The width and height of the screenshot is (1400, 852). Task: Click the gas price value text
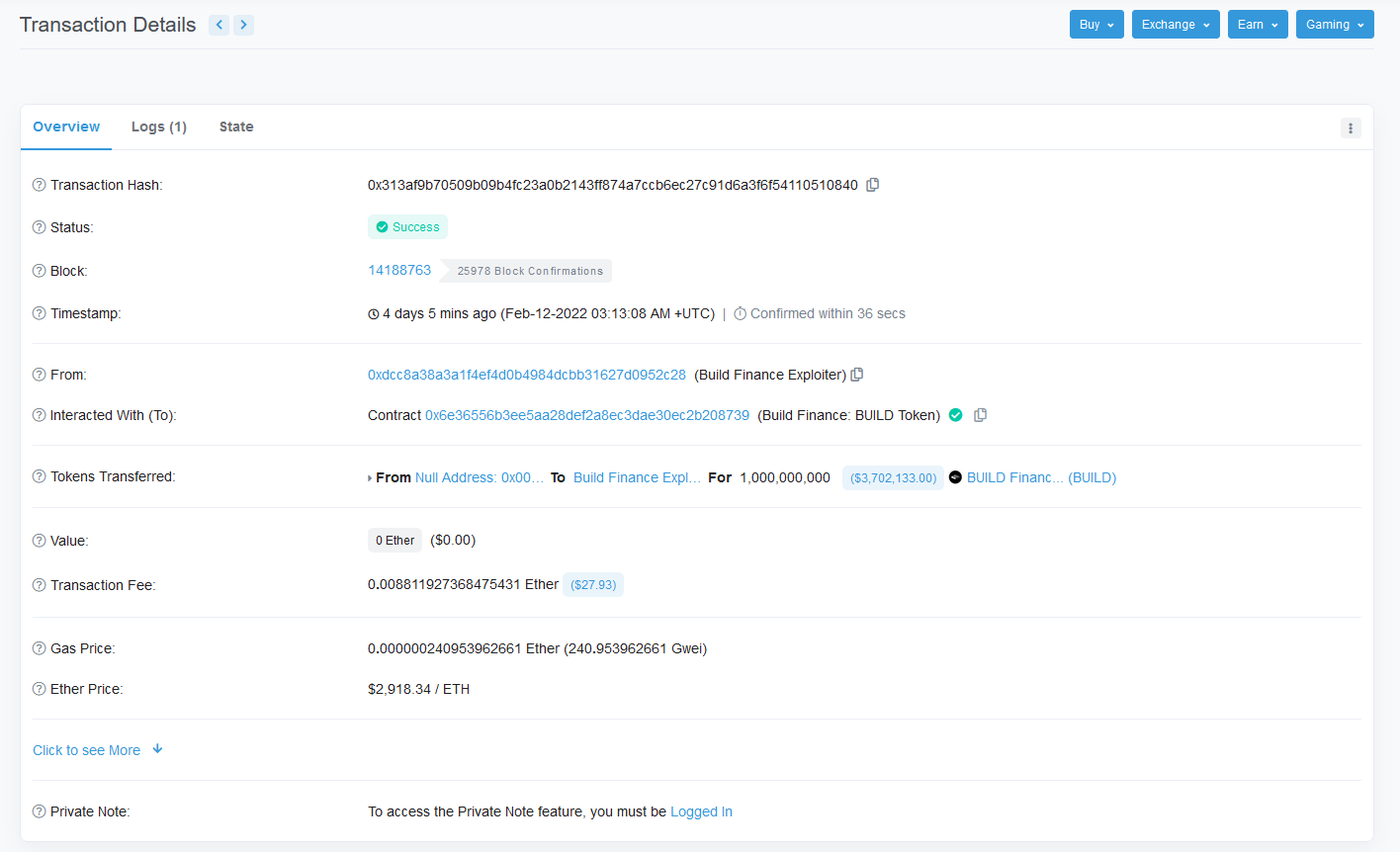pyautogui.click(x=537, y=648)
